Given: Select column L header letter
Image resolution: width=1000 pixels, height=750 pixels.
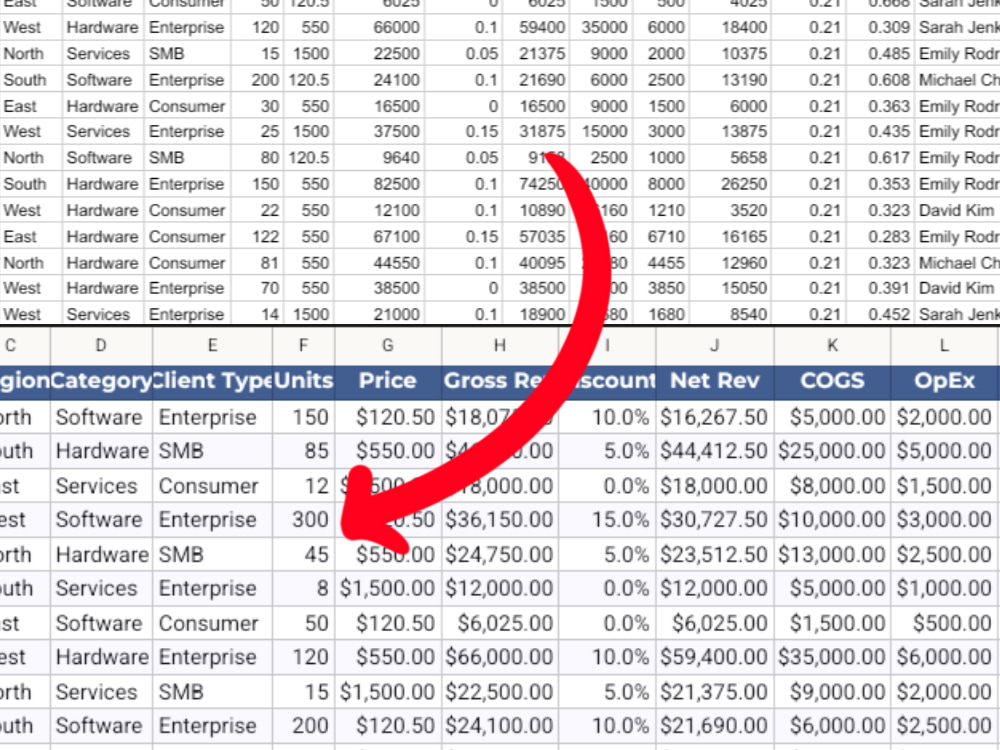Looking at the screenshot, I should pos(945,346).
